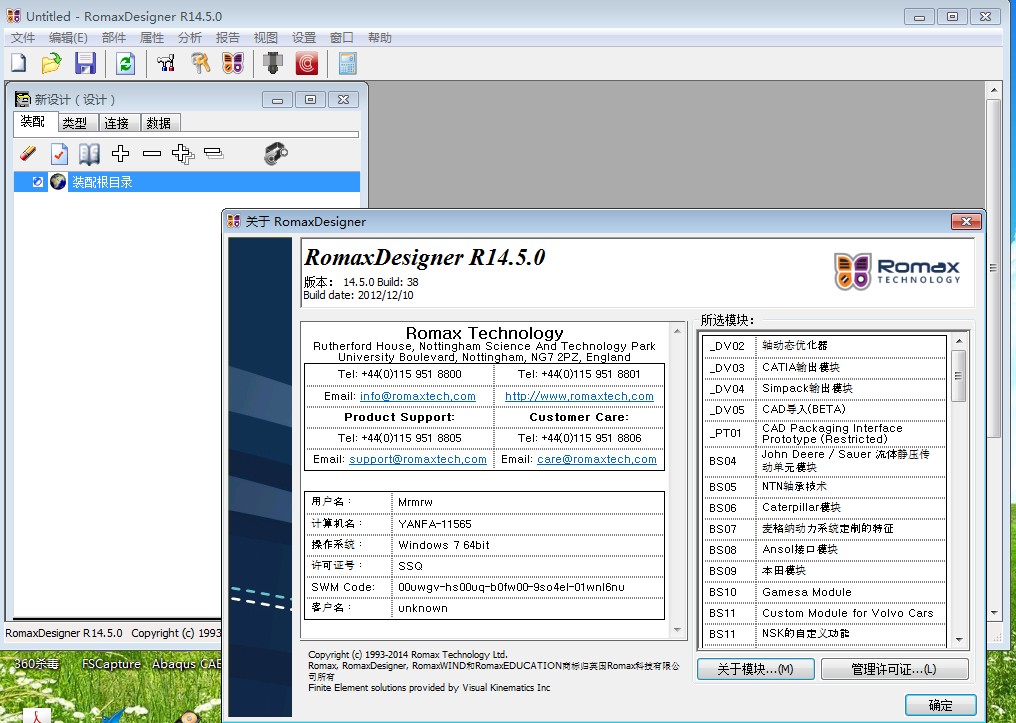Screen dimensions: 1016x723
Task: Open the 编辑(E) menu
Action: point(68,38)
